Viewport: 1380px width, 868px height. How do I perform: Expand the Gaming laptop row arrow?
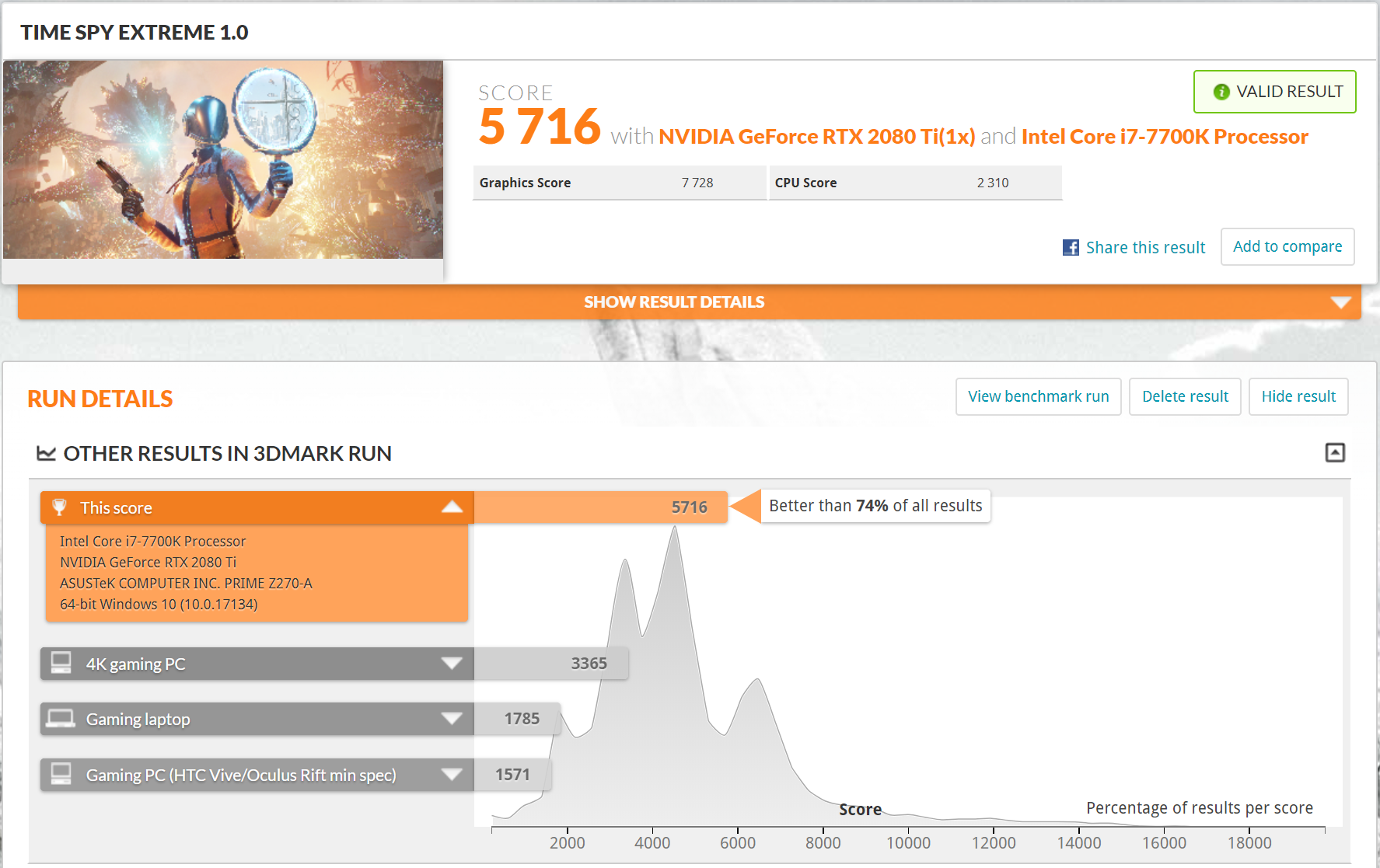(x=452, y=718)
